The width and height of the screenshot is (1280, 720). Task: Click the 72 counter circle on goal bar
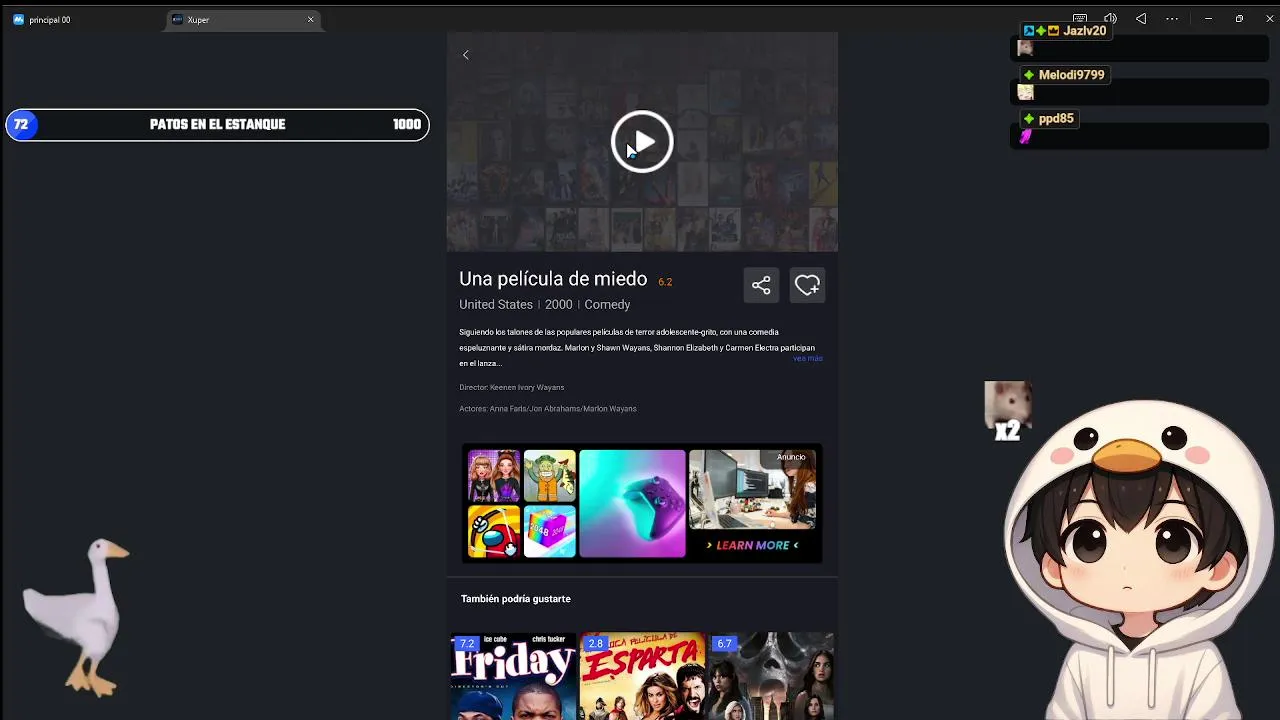[21, 125]
